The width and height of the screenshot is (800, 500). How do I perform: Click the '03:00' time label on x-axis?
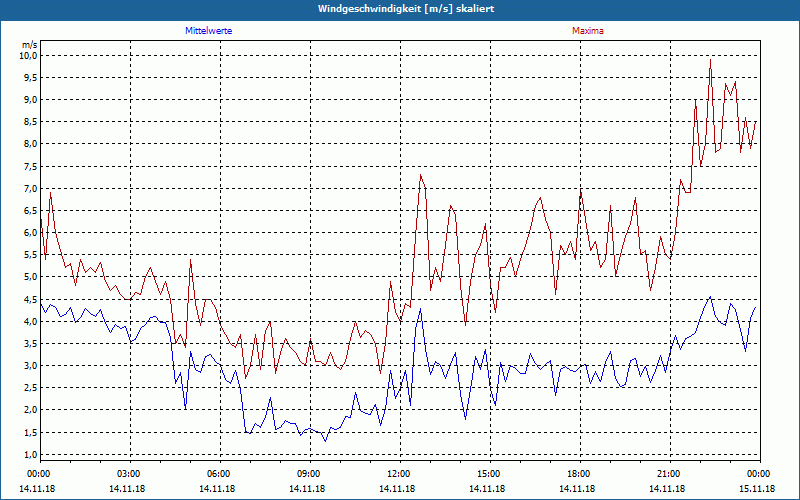pos(131,474)
